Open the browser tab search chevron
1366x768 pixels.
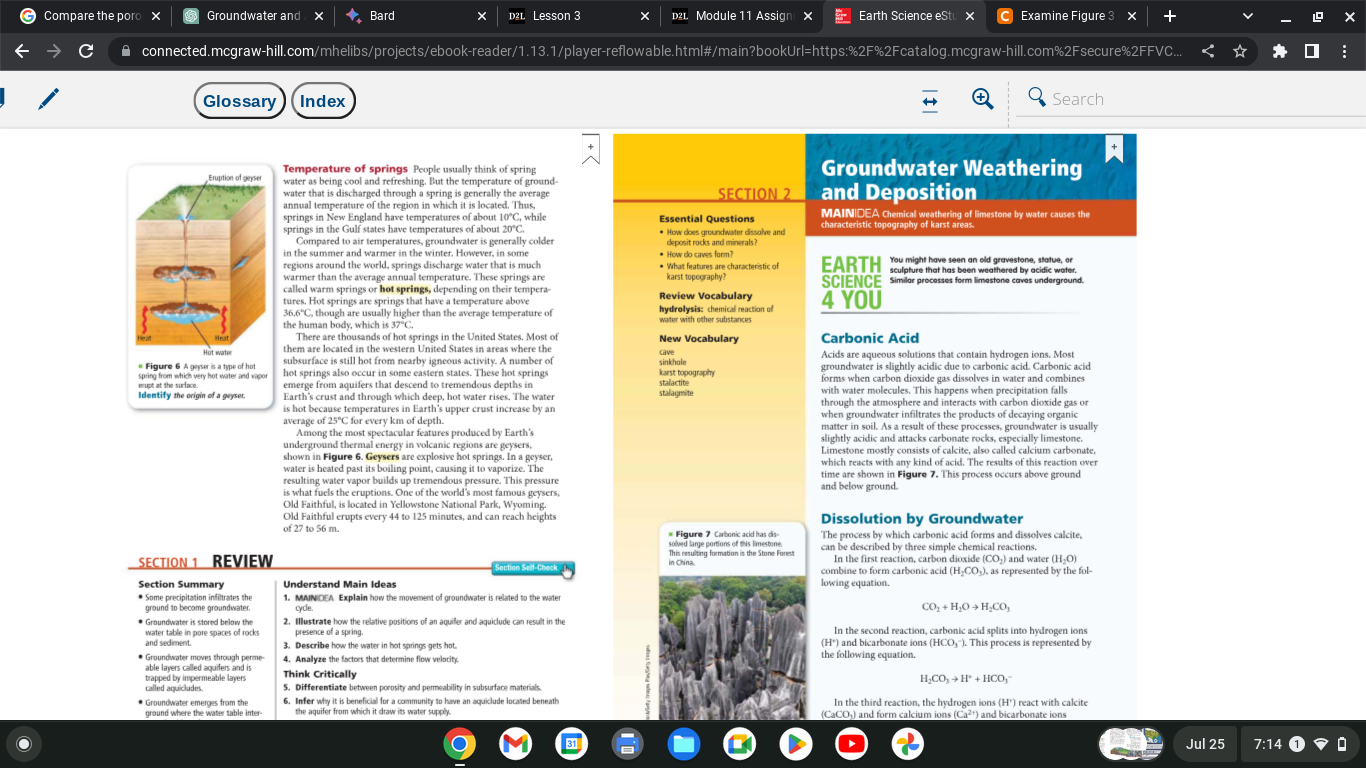[x=1246, y=16]
